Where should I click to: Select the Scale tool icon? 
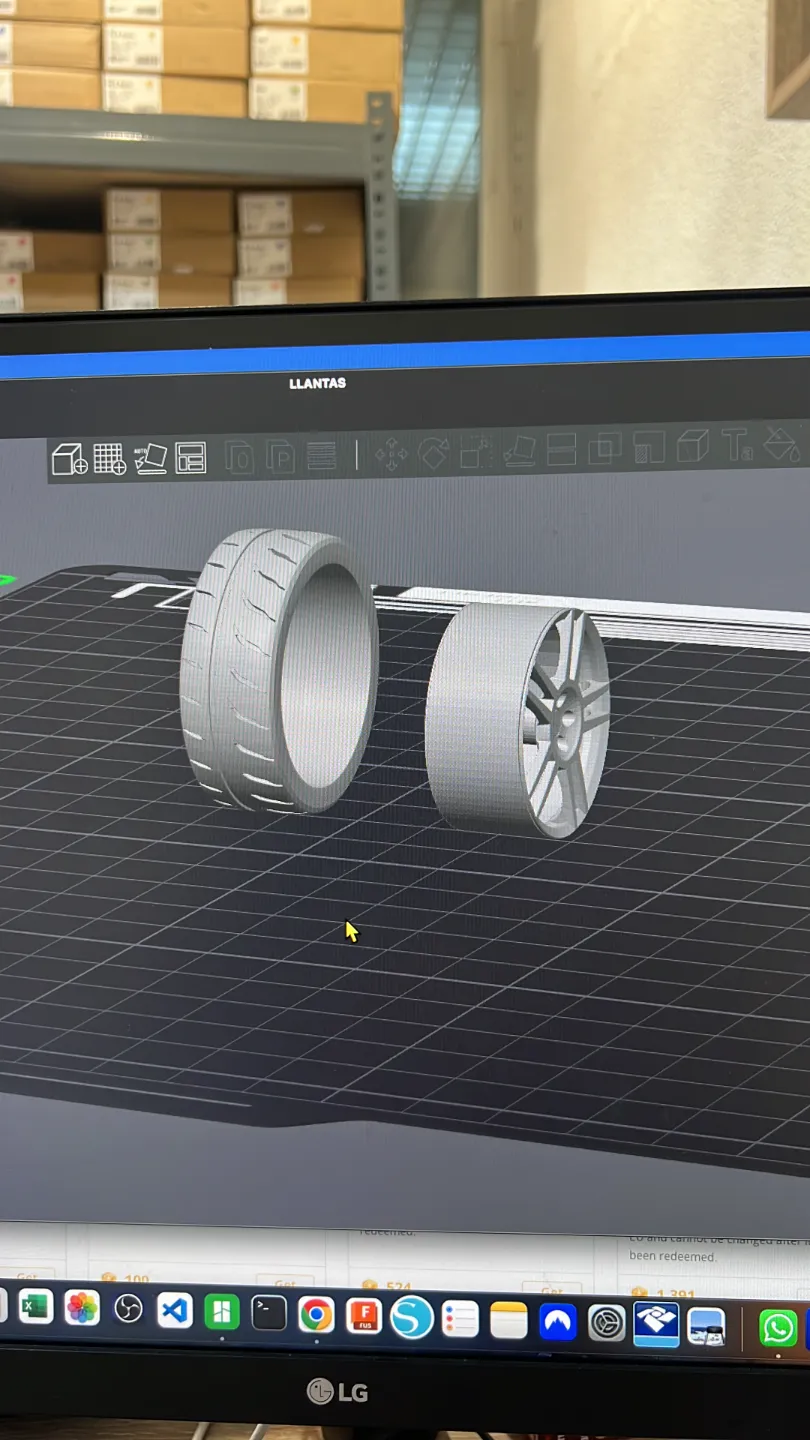[x=476, y=452]
